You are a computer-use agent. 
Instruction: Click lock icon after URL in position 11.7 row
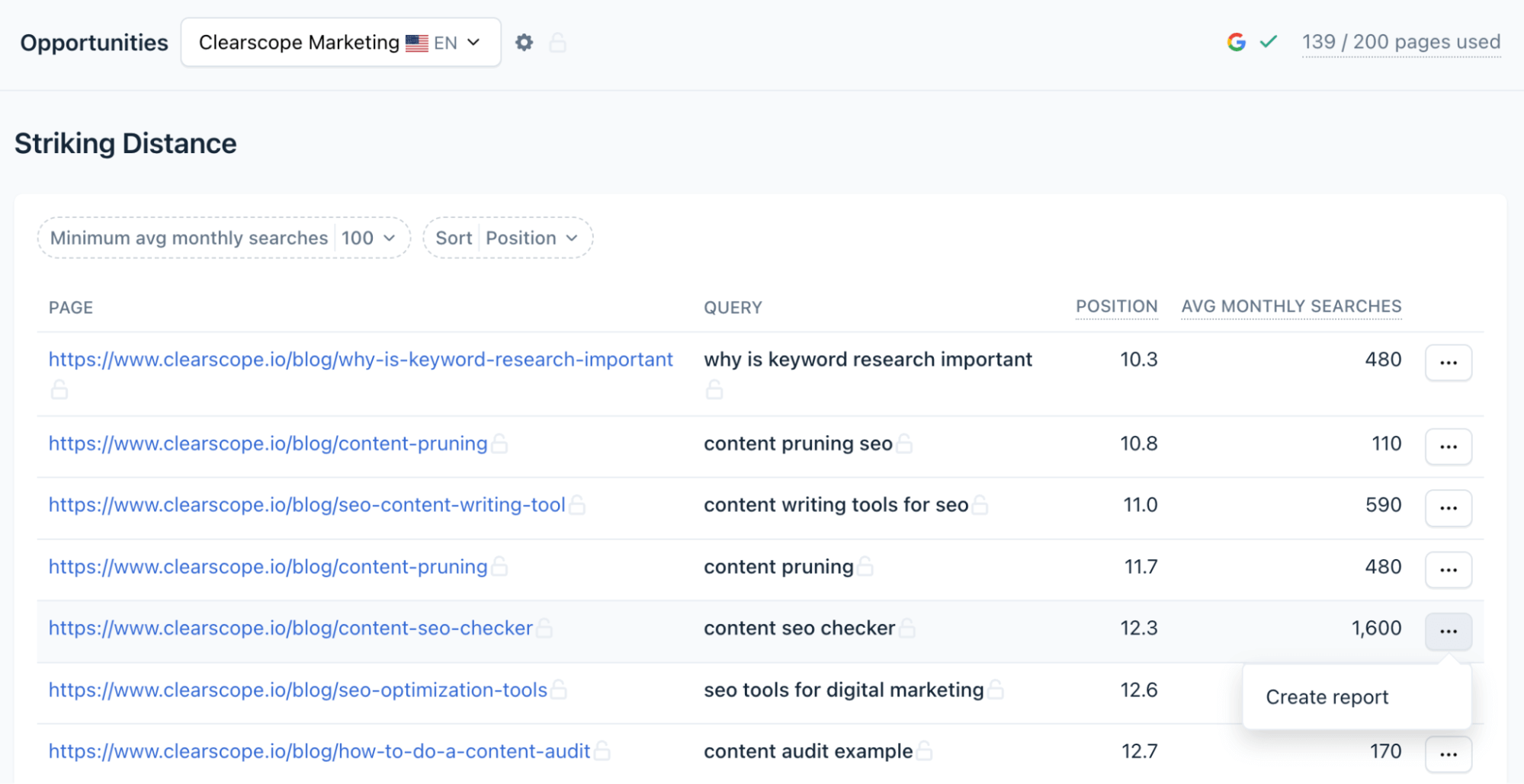click(x=499, y=567)
